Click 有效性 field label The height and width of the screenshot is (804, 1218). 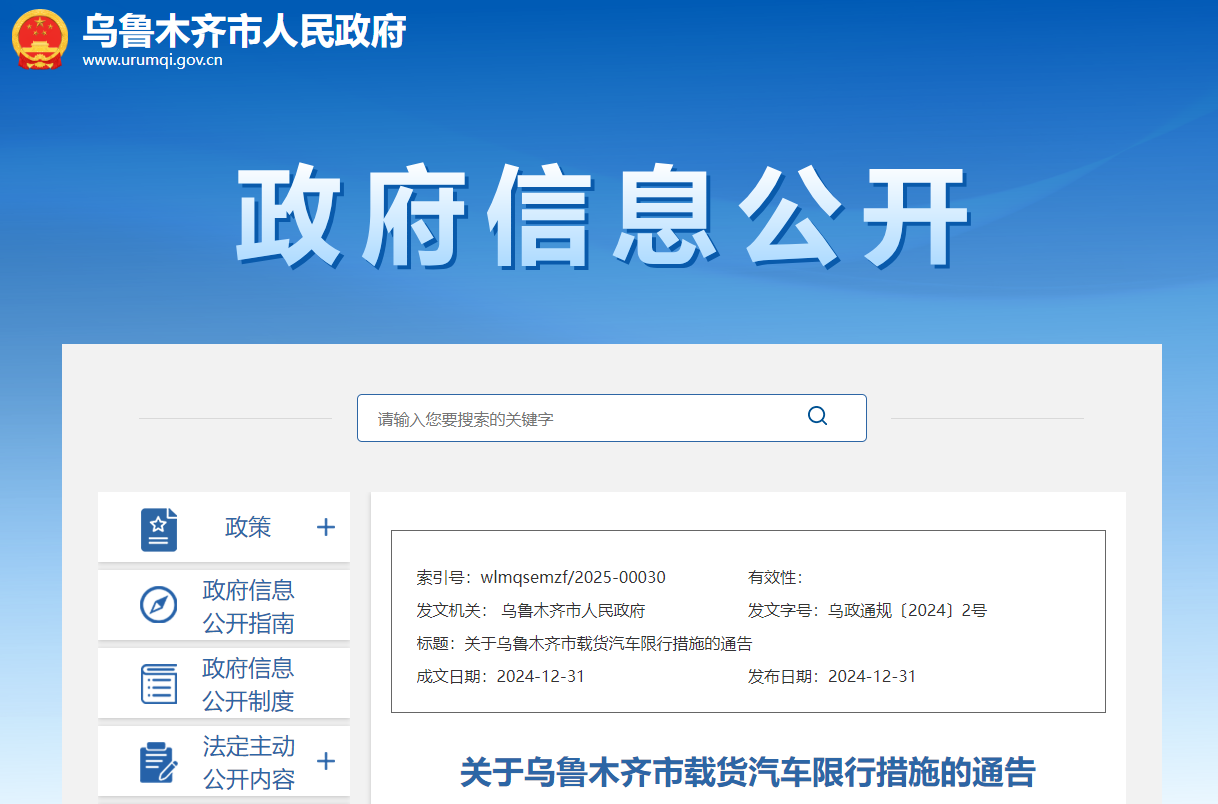click(775, 577)
